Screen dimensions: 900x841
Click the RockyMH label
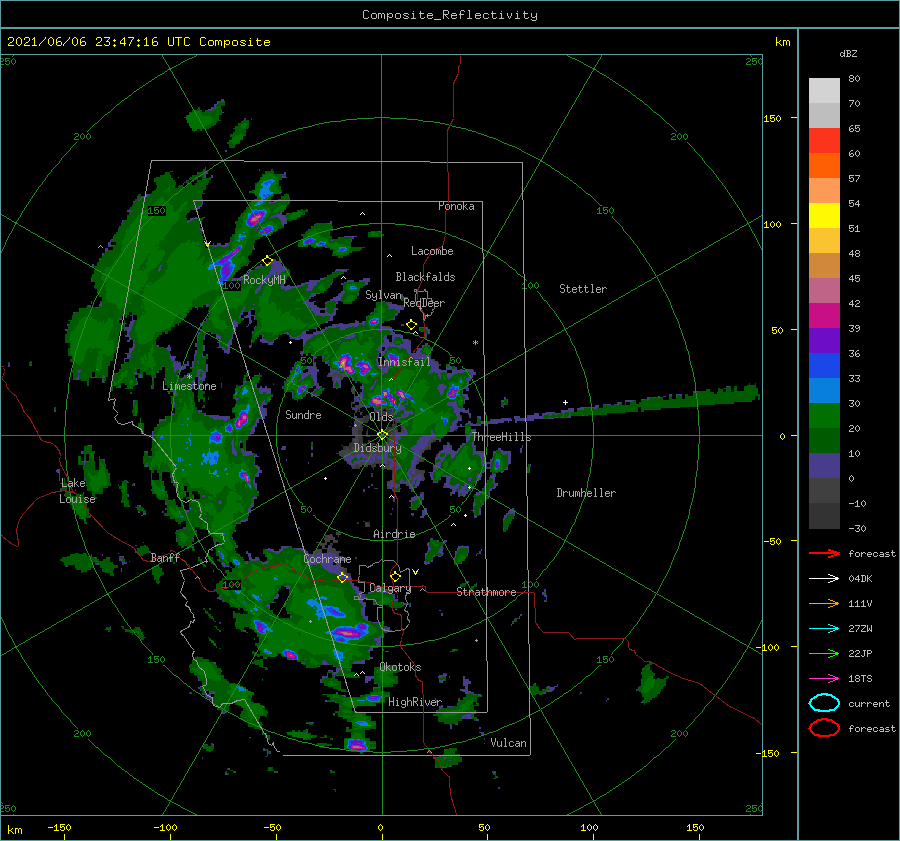(x=264, y=280)
